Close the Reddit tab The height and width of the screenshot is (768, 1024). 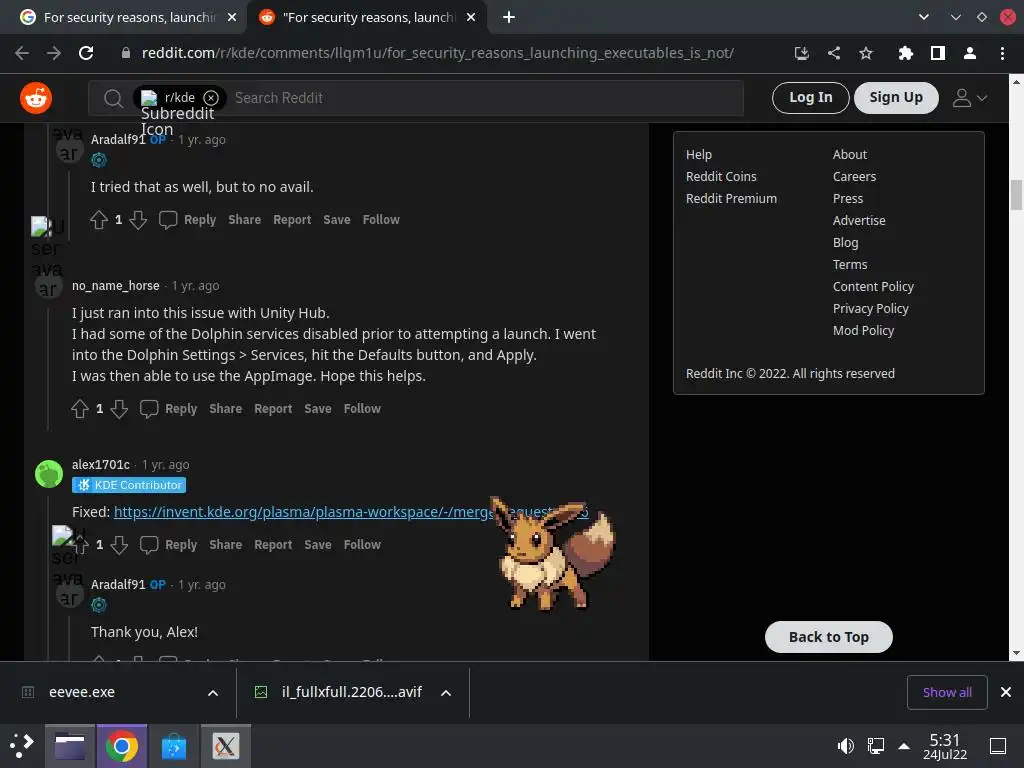pyautogui.click(x=471, y=17)
